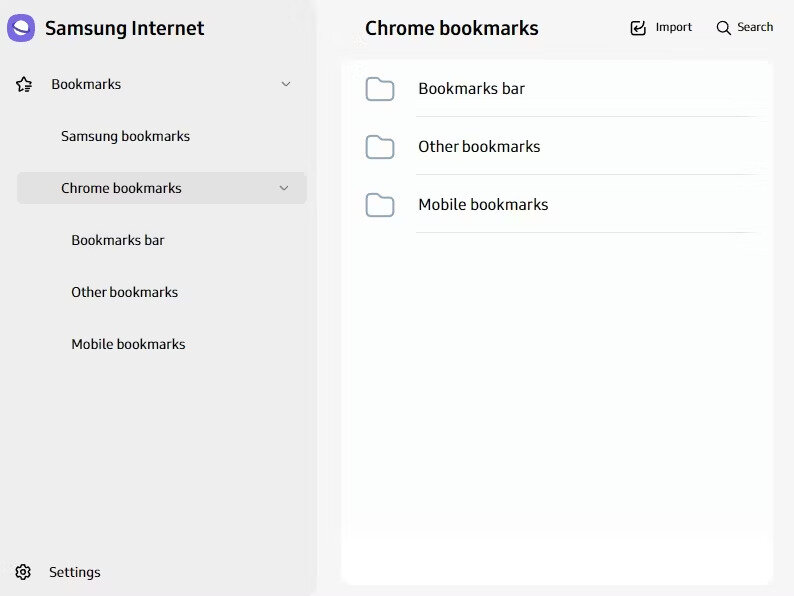Select Other bookmarks in sidebar tree
This screenshot has width=794, height=596.
tap(125, 292)
